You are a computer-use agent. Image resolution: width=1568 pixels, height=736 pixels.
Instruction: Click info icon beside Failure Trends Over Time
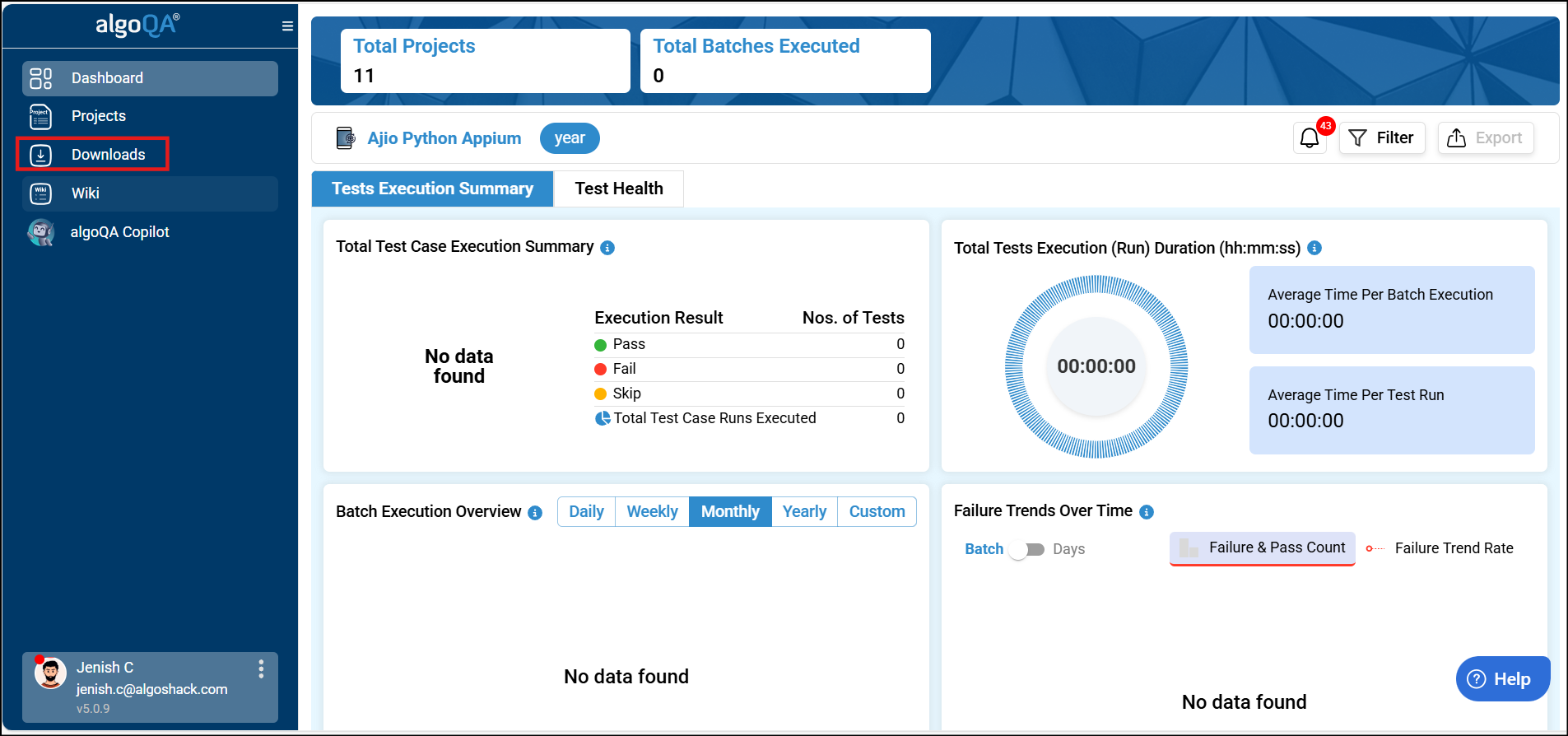point(1147,512)
